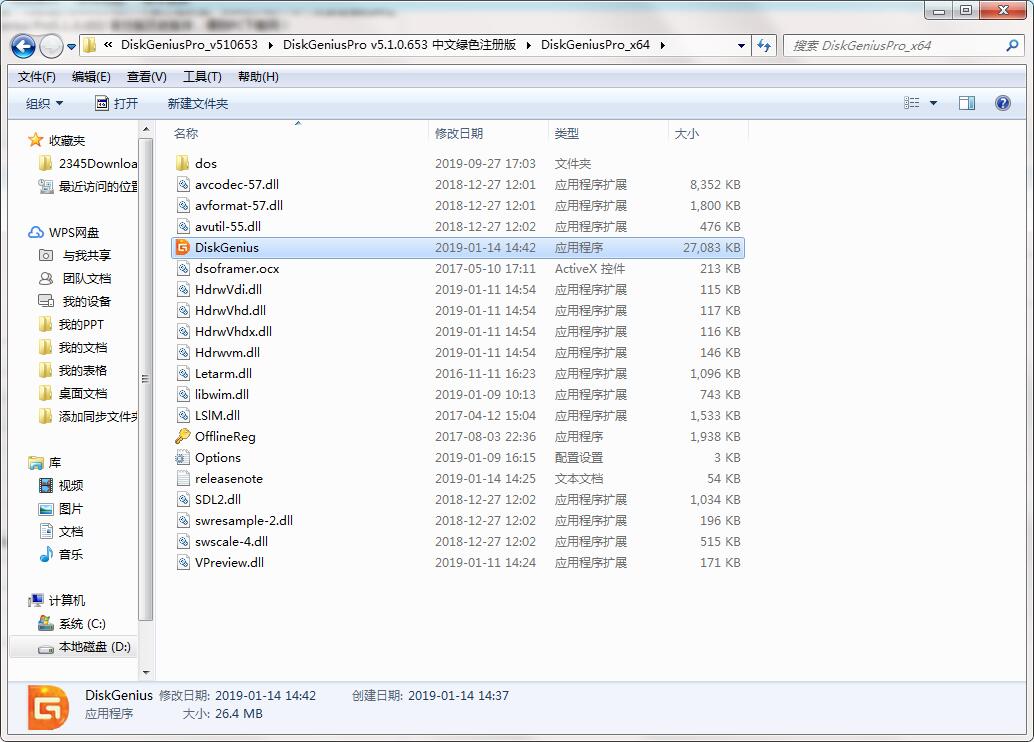Click the avcodec-57.dll file icon
This screenshot has height=742, width=1034.
click(x=183, y=185)
